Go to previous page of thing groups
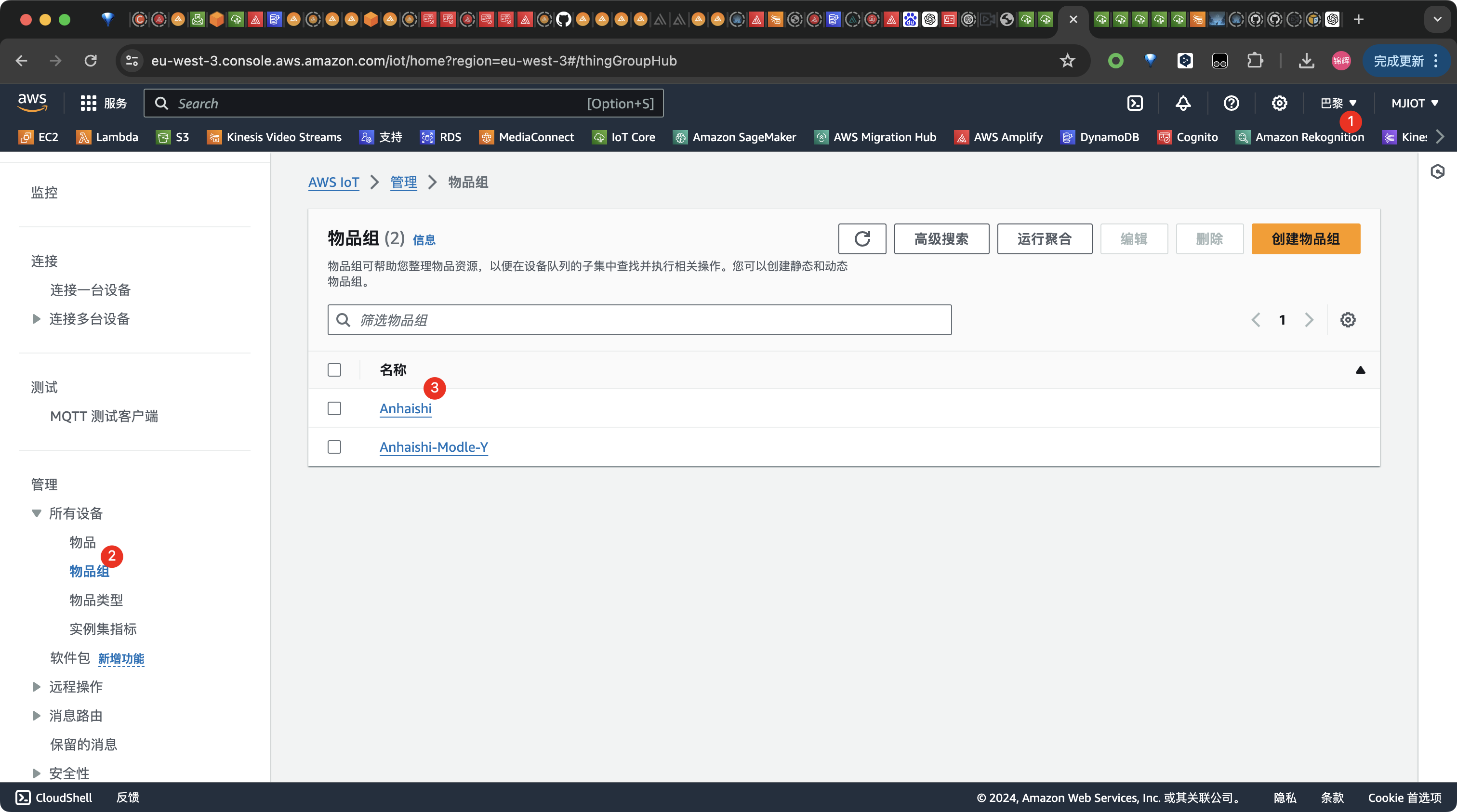The width and height of the screenshot is (1457, 812). click(x=1255, y=319)
